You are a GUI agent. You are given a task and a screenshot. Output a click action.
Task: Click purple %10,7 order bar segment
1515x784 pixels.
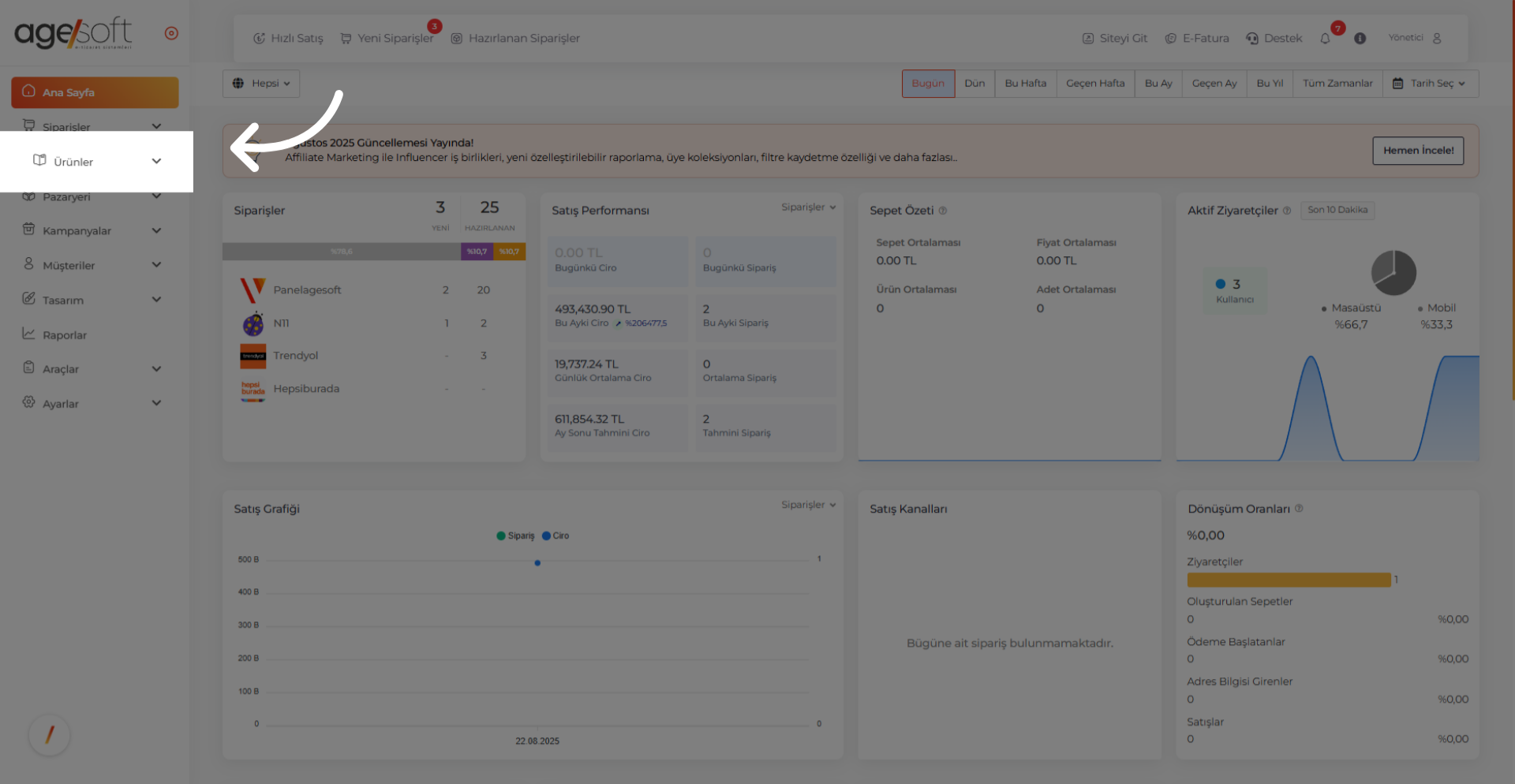[x=477, y=252]
